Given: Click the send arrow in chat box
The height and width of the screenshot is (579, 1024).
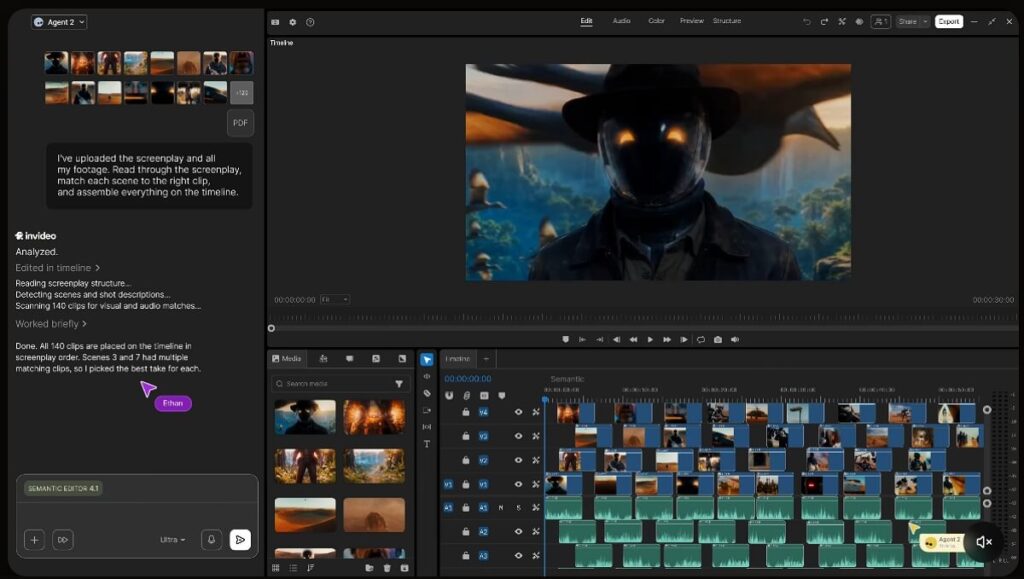Looking at the screenshot, I should tap(240, 540).
